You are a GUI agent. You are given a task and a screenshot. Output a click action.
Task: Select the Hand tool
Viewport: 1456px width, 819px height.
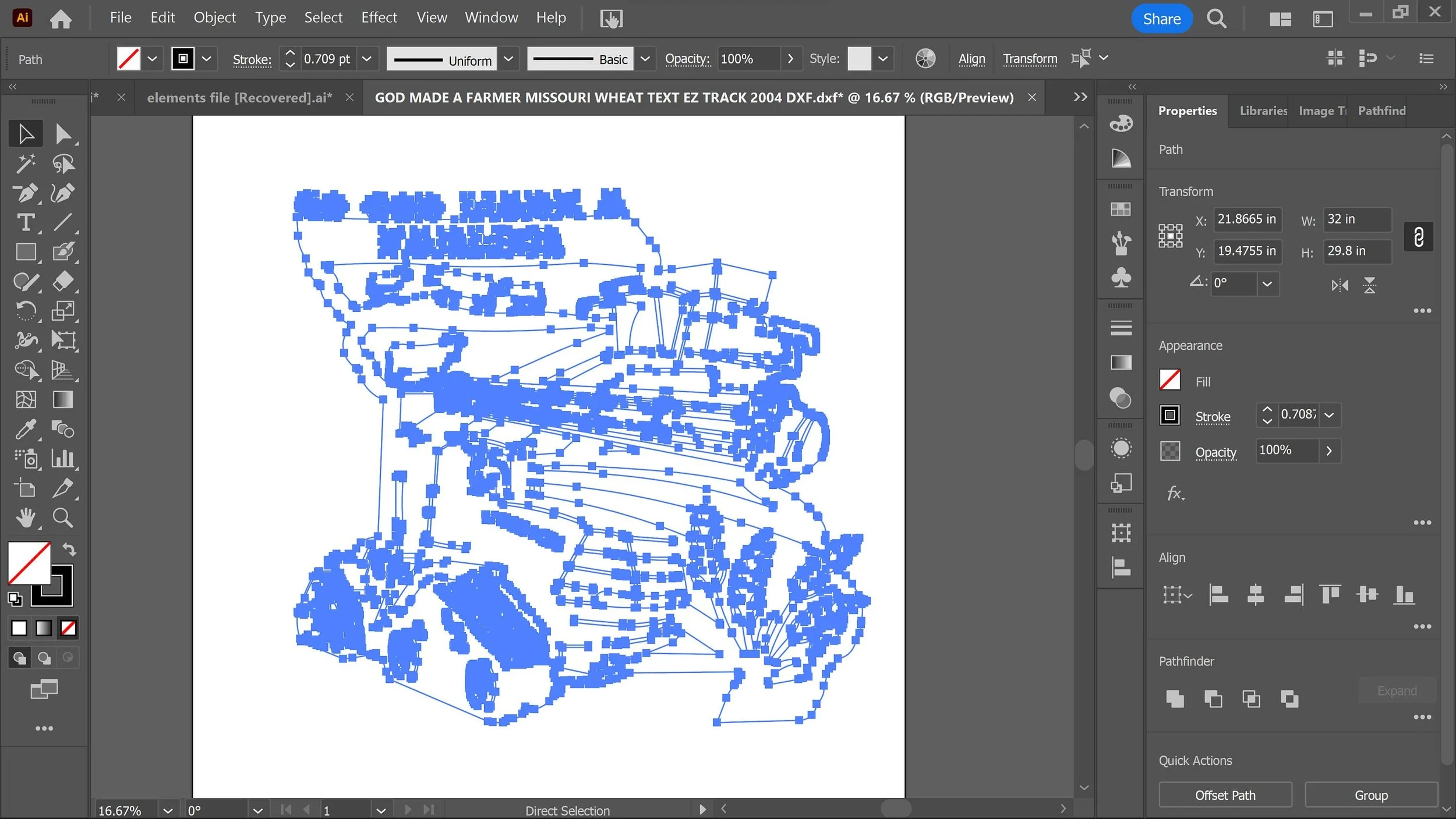[x=25, y=517]
